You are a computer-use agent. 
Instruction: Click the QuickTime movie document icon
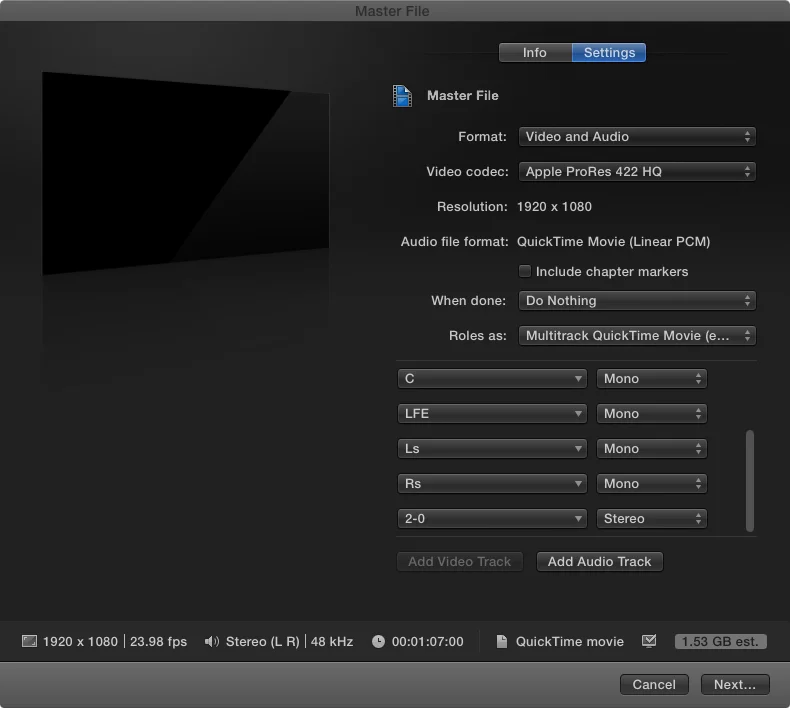501,641
